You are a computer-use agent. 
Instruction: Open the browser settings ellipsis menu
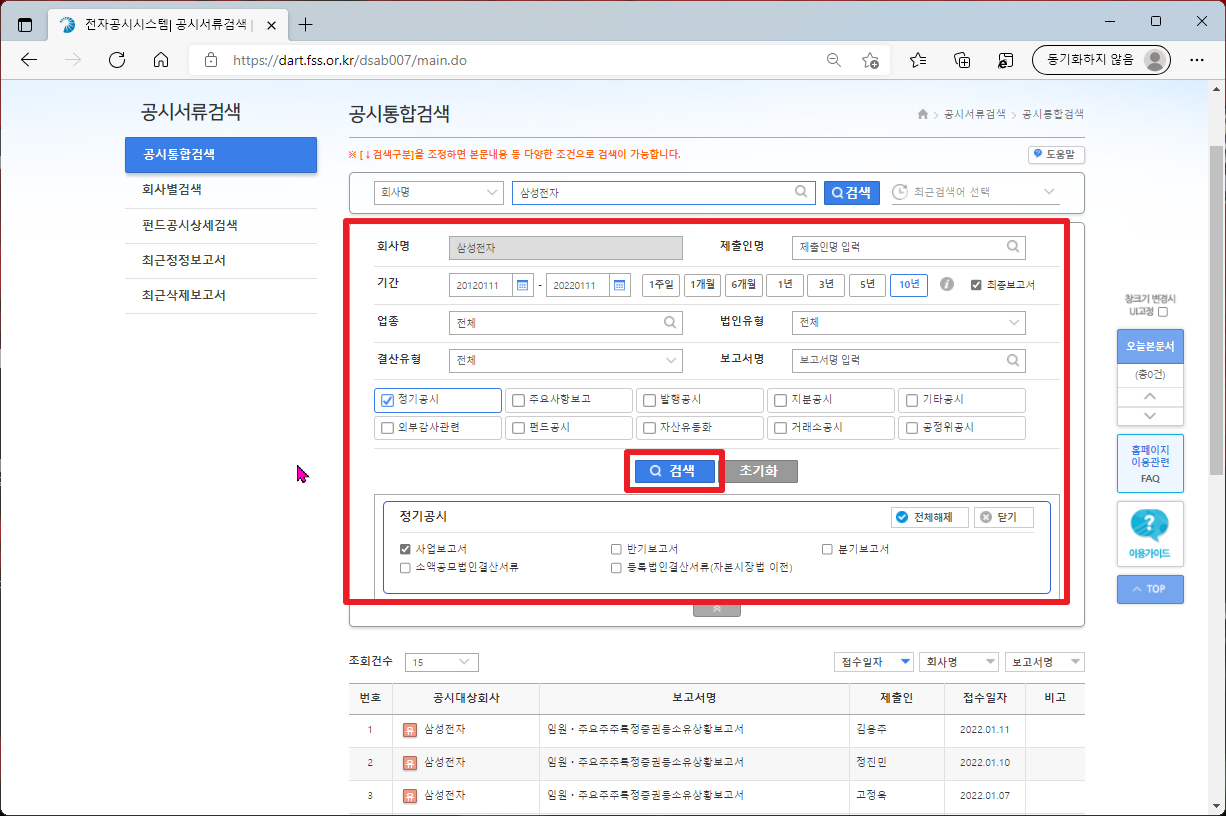[x=1197, y=60]
